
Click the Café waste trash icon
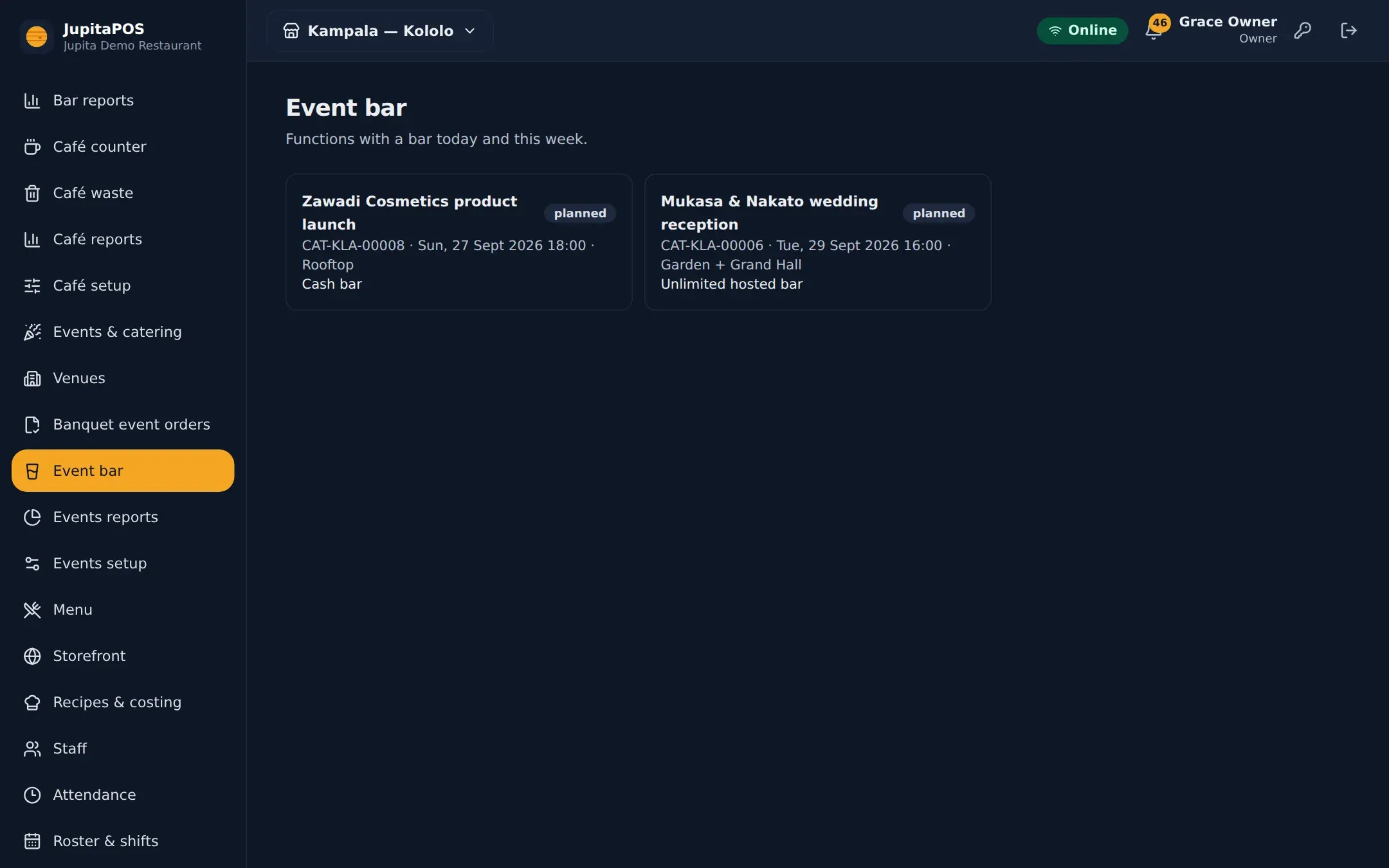[x=32, y=194]
